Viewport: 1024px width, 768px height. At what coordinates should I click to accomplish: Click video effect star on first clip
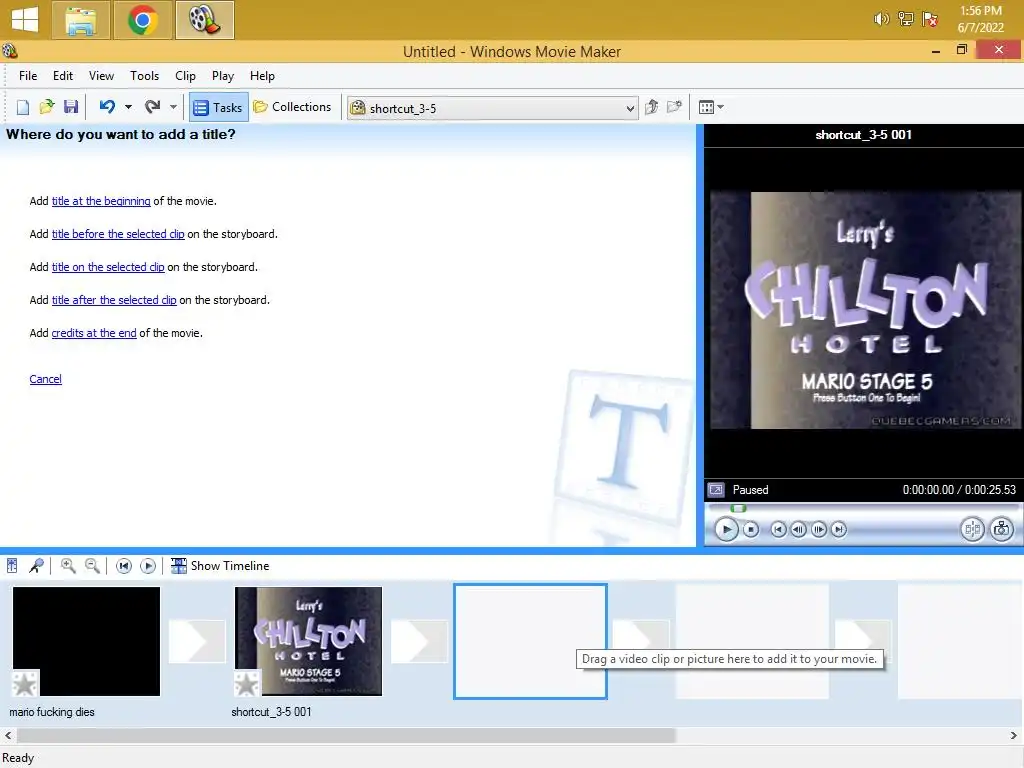tap(25, 684)
